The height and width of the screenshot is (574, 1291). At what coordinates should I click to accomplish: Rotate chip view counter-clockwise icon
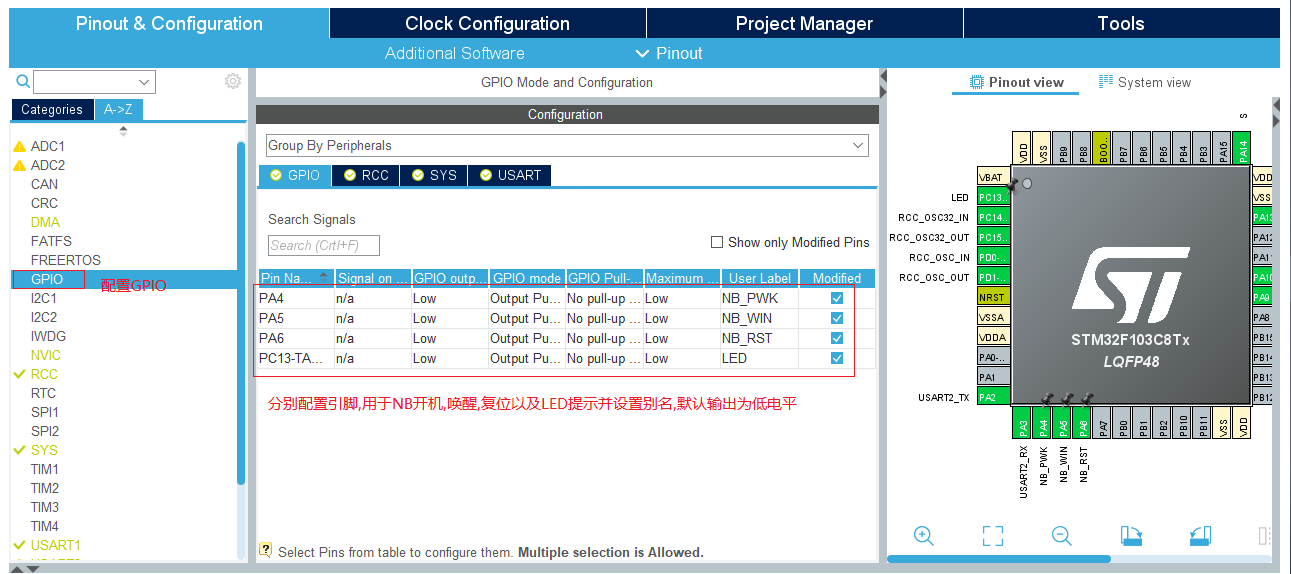pyautogui.click(x=1200, y=536)
